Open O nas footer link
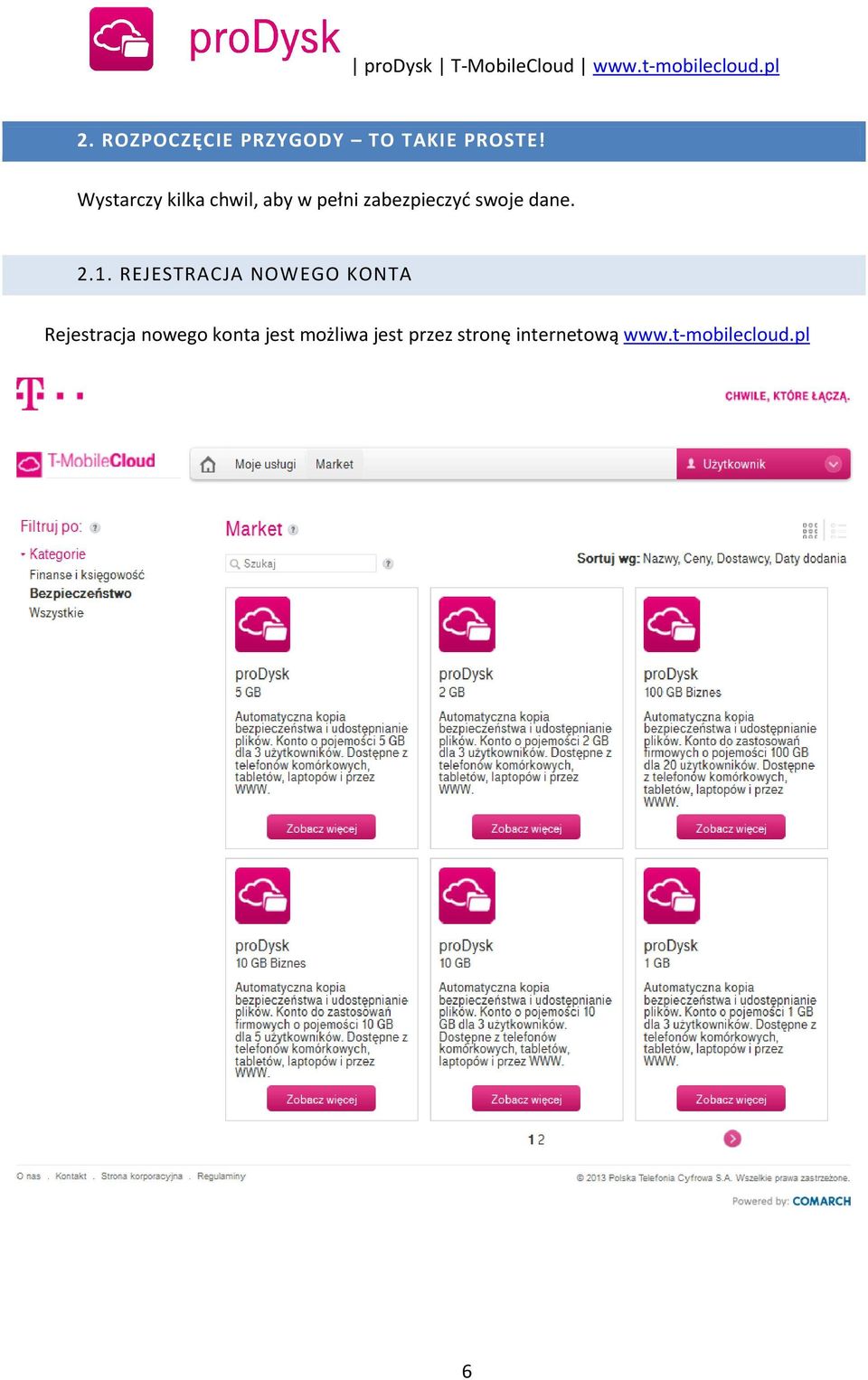Screen dimensions: 868x1380 (28, 1177)
